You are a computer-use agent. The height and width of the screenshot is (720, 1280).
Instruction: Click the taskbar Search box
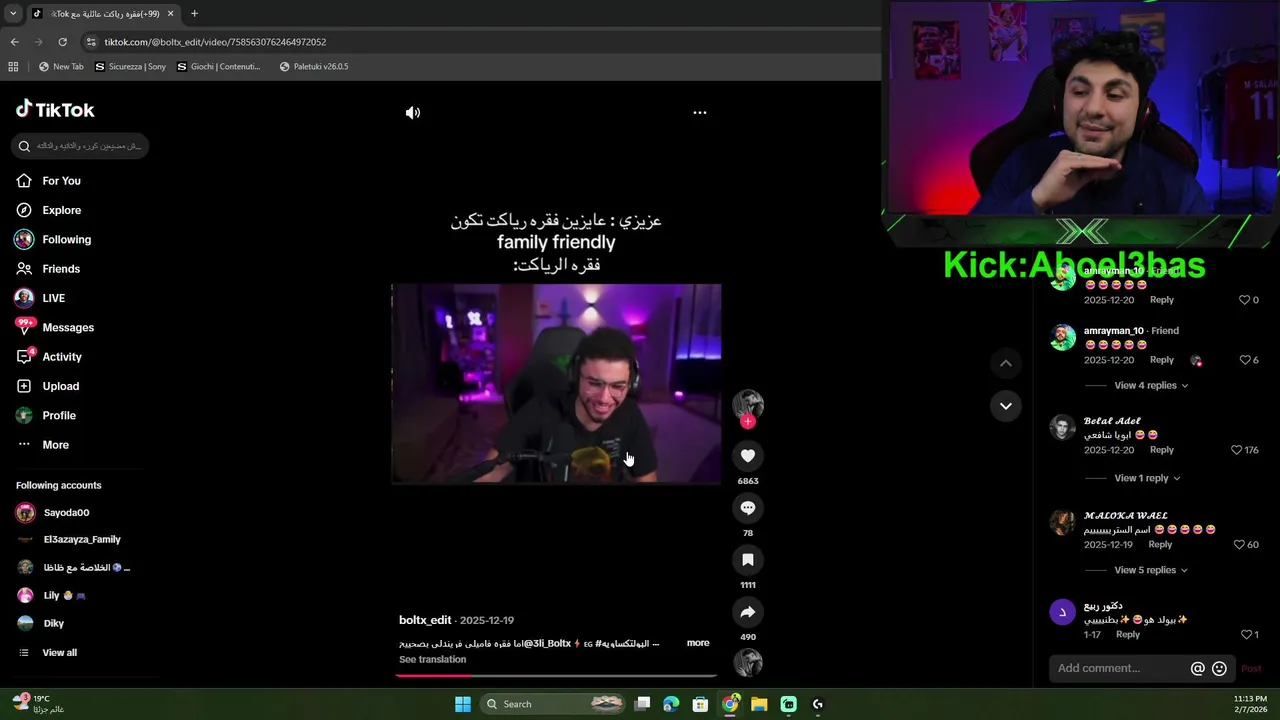pyautogui.click(x=553, y=704)
